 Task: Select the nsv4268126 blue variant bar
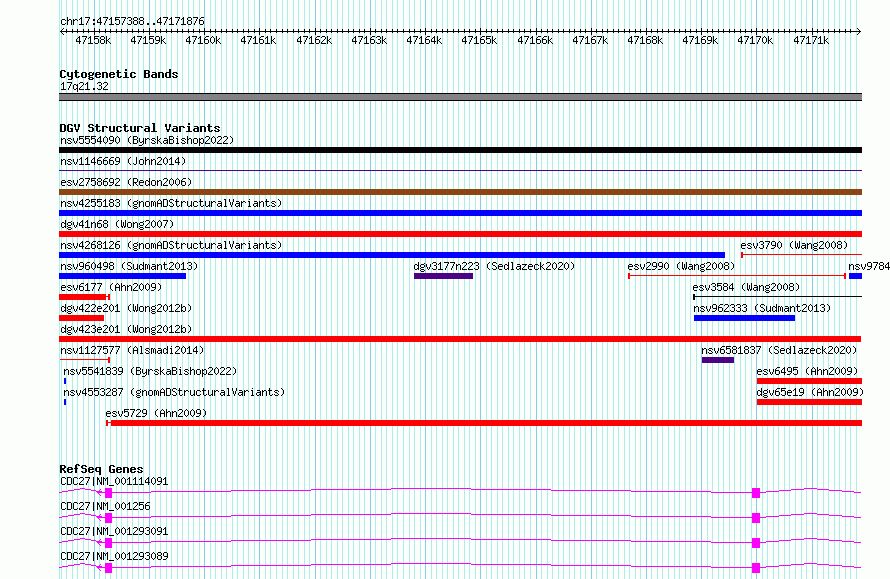(392, 255)
